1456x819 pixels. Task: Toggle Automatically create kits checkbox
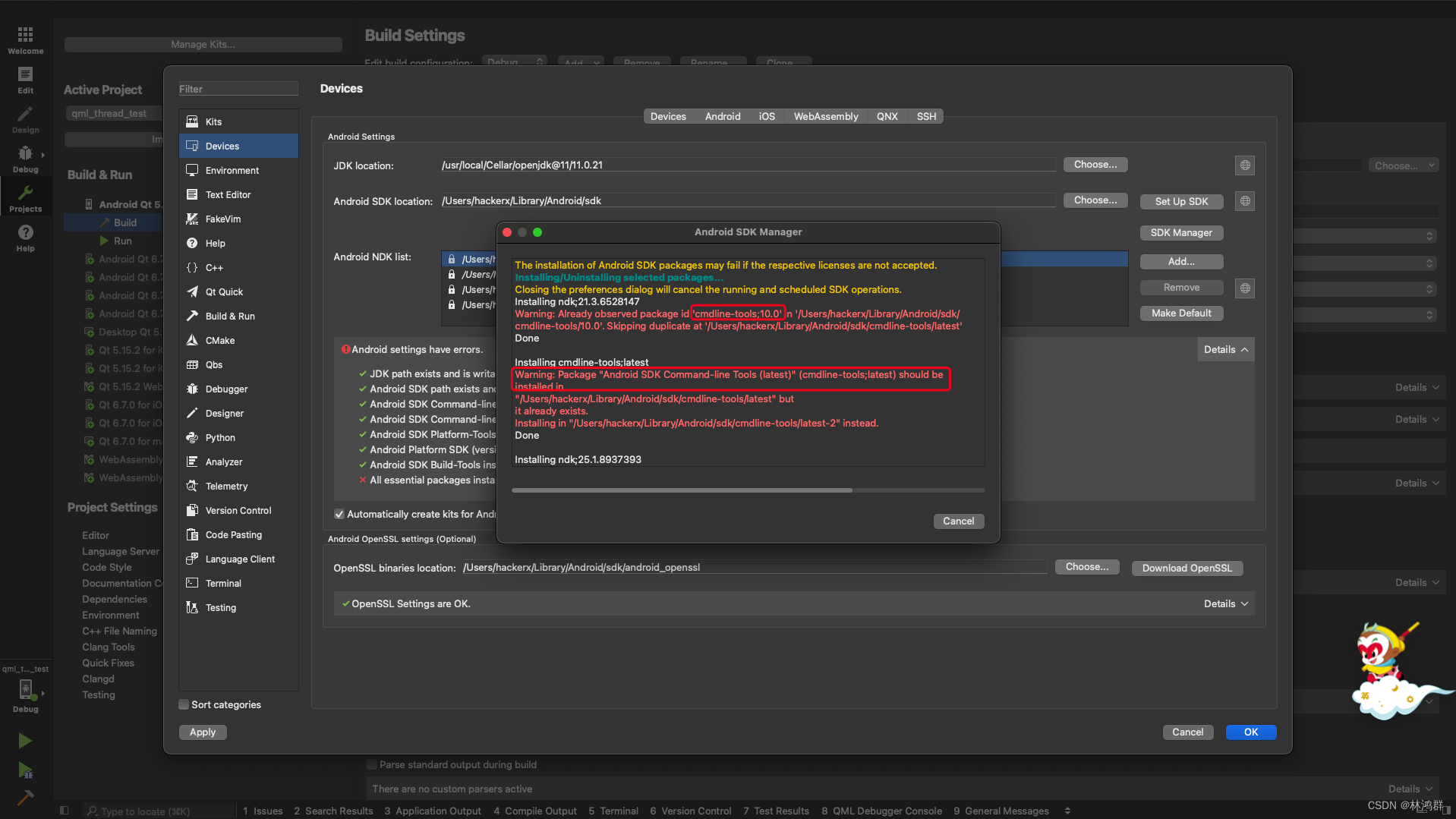click(x=339, y=514)
